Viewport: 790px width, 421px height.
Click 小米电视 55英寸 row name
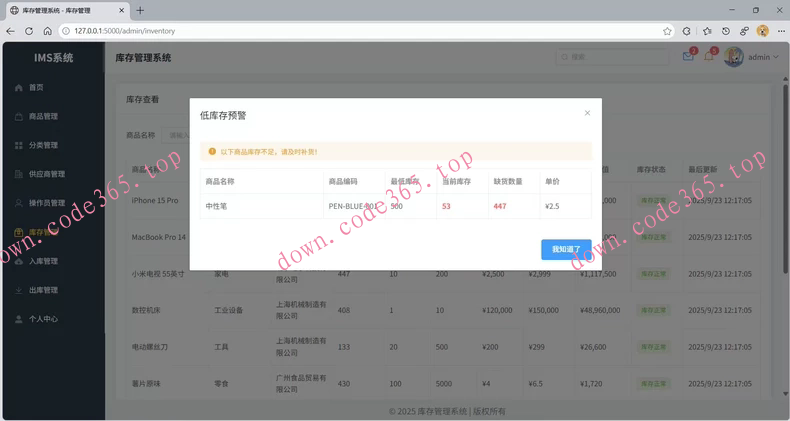[158, 274]
